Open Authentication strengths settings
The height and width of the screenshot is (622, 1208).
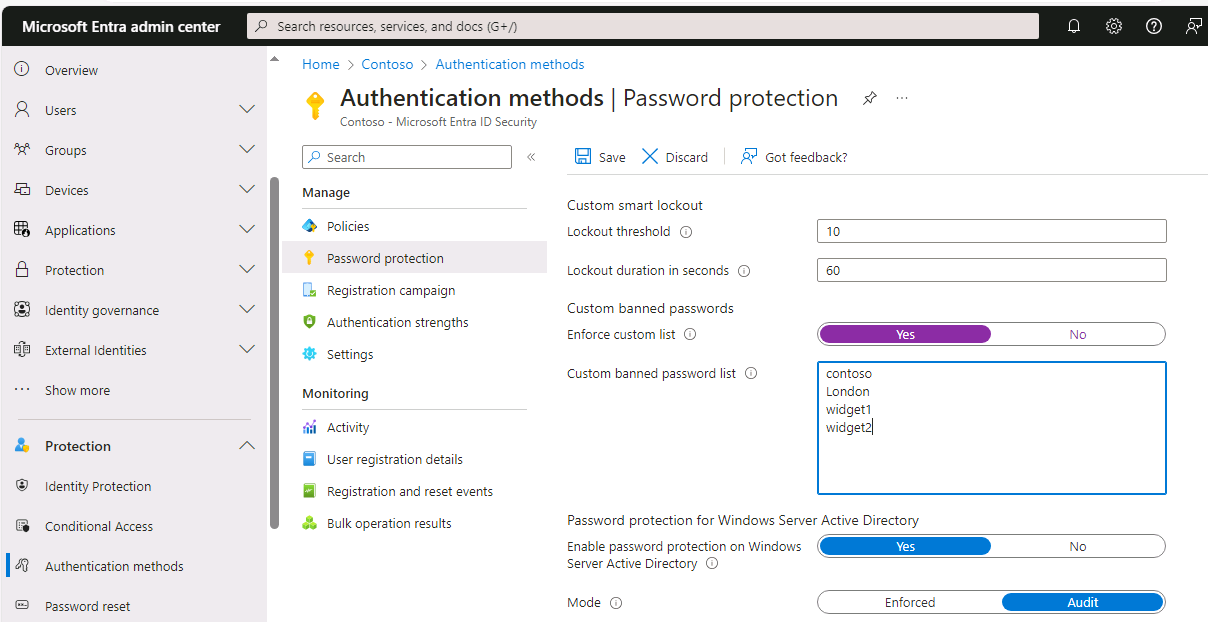pos(397,322)
